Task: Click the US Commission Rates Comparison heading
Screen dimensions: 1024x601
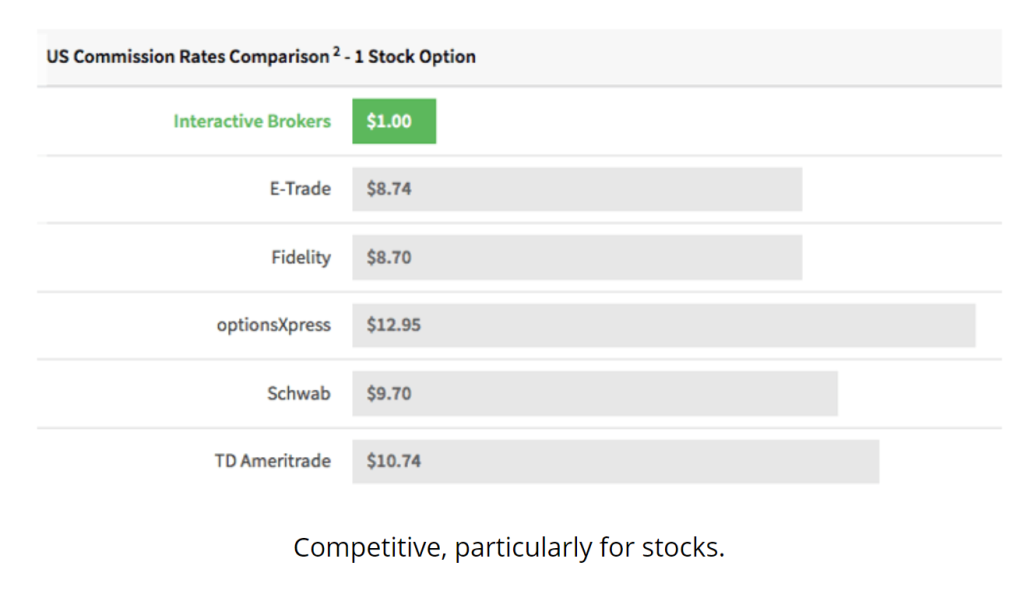Action: click(x=188, y=57)
